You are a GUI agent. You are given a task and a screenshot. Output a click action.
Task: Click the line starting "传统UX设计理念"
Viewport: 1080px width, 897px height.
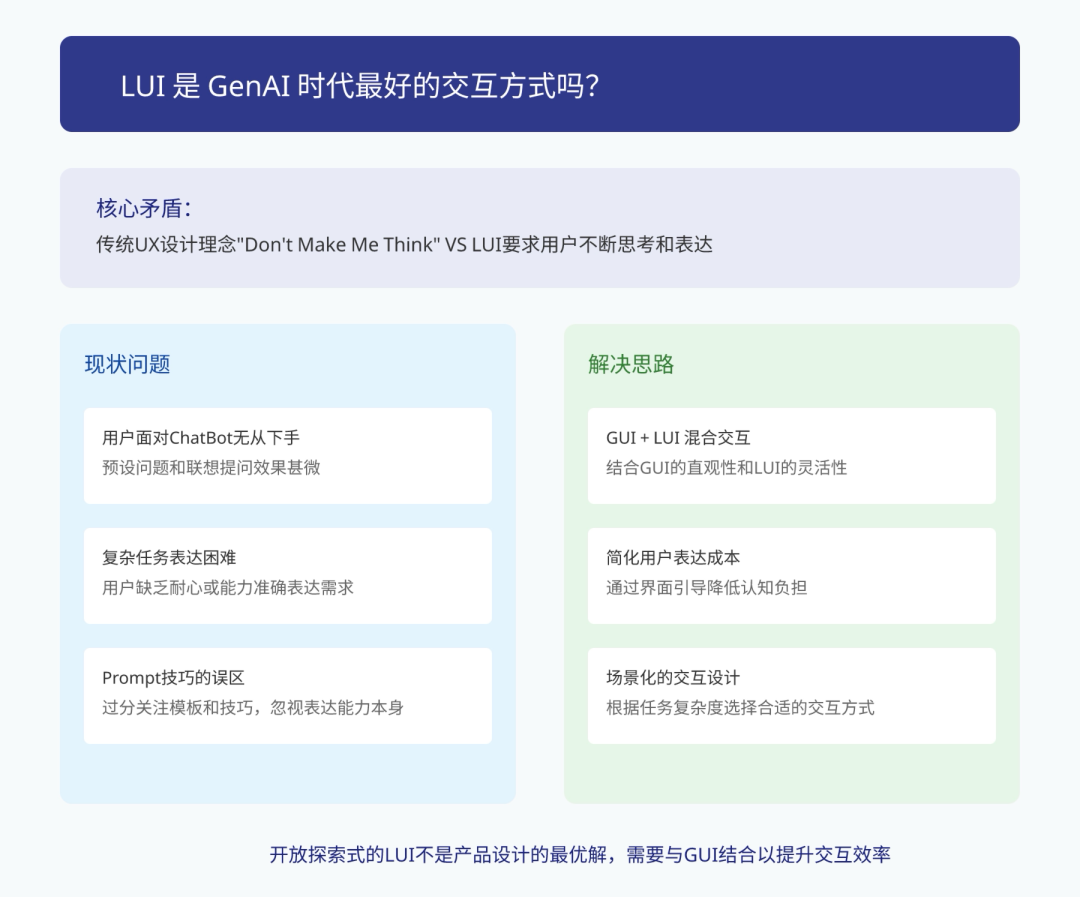[404, 245]
